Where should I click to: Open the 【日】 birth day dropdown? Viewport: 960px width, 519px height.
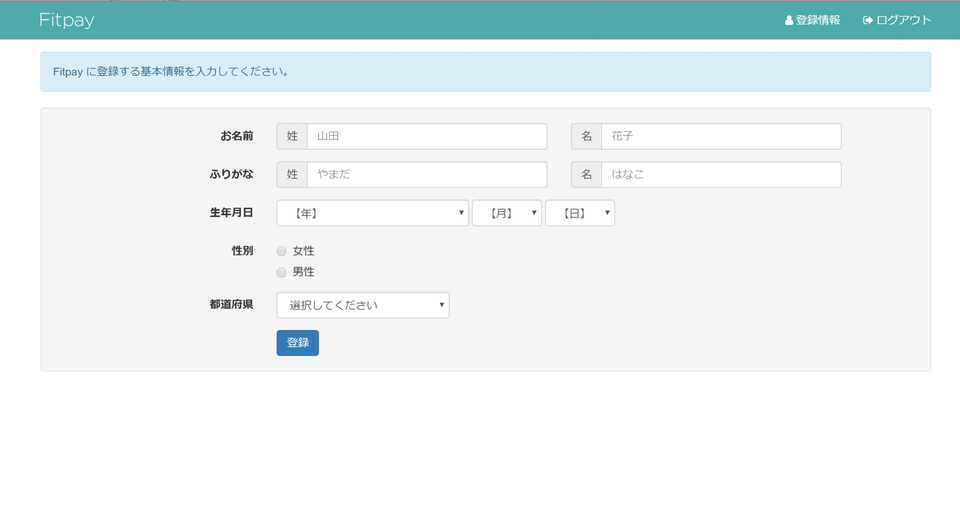[x=579, y=213]
